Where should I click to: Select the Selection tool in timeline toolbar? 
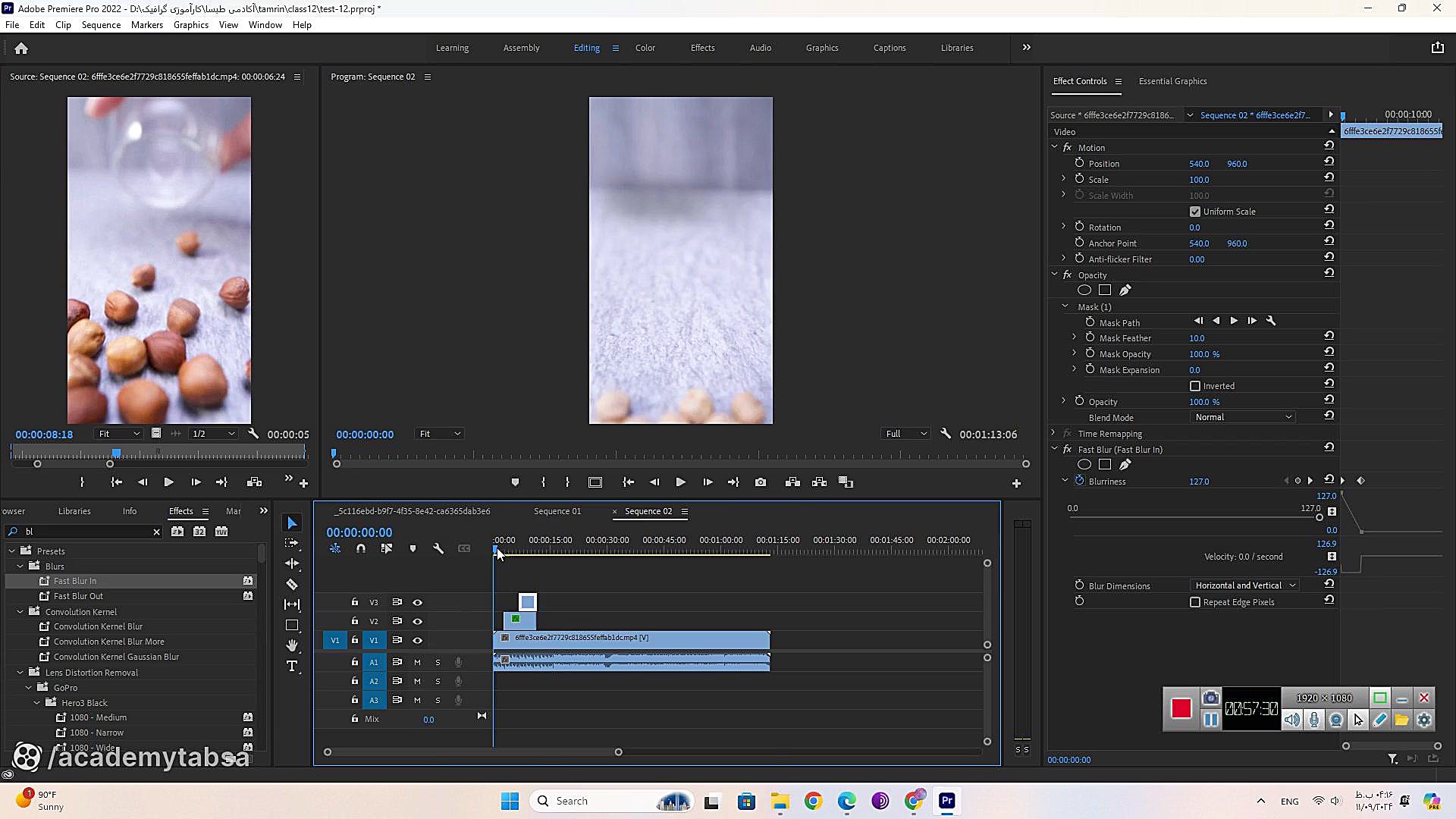point(292,523)
